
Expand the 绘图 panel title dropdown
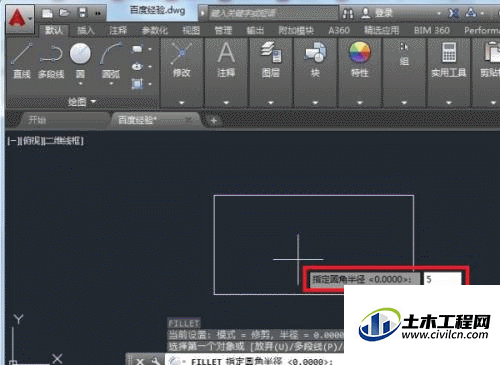point(82,101)
